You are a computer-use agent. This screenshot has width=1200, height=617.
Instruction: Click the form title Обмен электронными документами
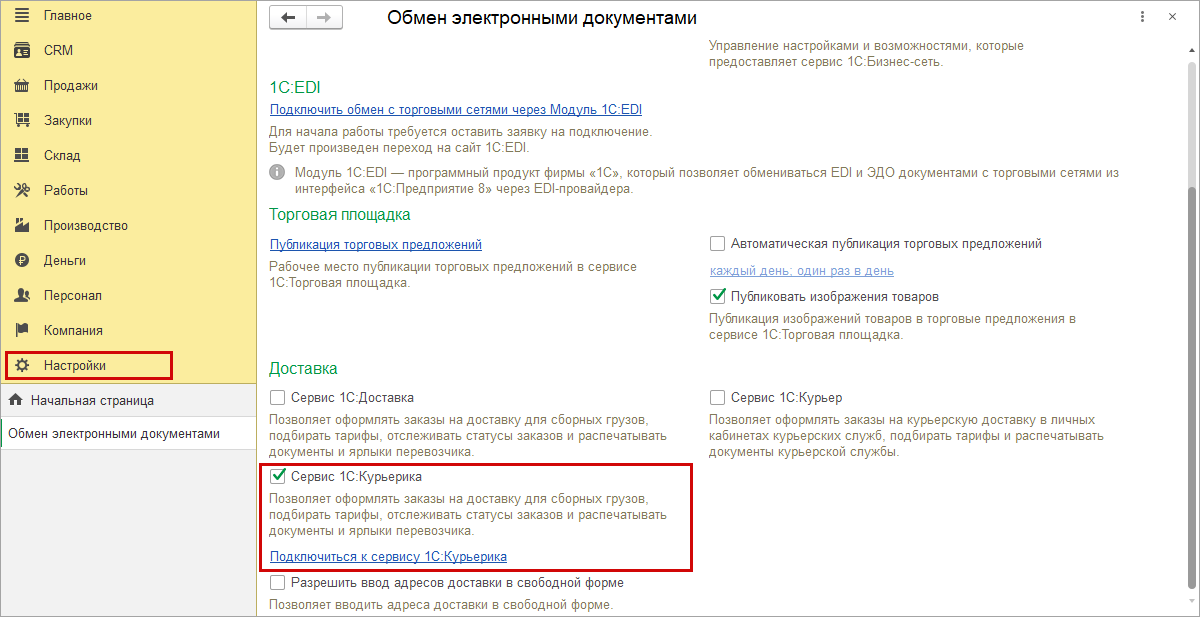(542, 18)
